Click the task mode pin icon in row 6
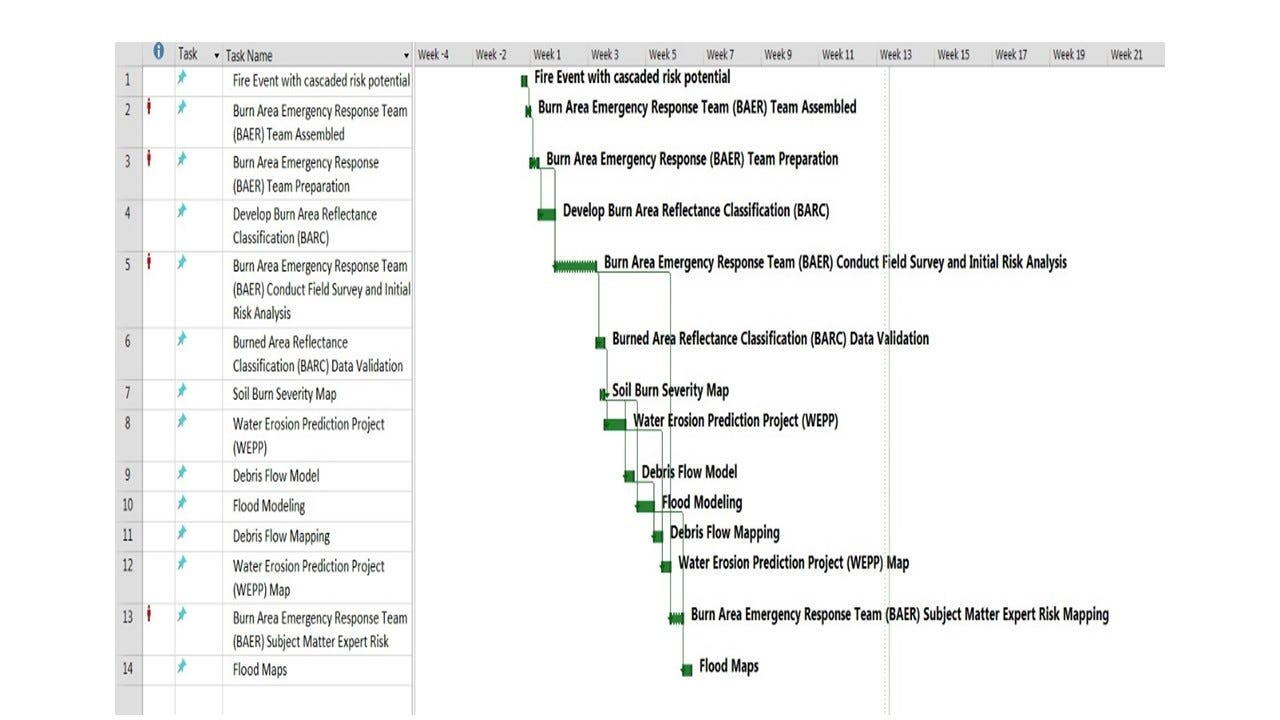1280x720 pixels. tap(182, 338)
